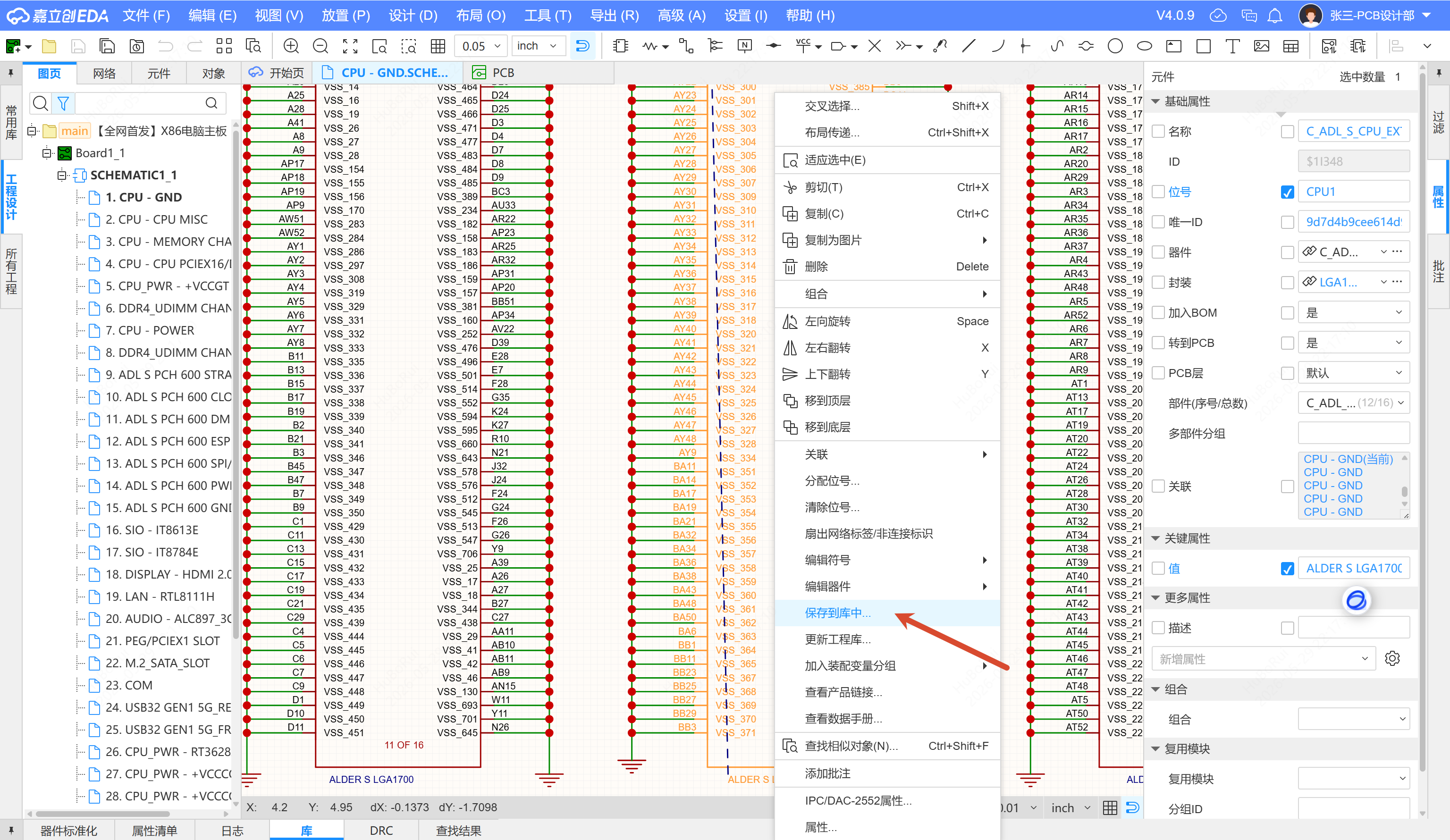Open the 新增属性 dropdown

[1263, 658]
